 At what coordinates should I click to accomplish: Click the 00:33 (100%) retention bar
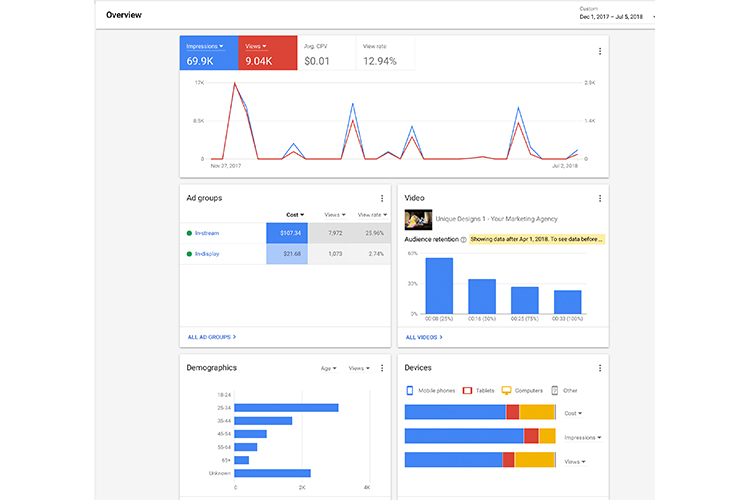[x=567, y=302]
